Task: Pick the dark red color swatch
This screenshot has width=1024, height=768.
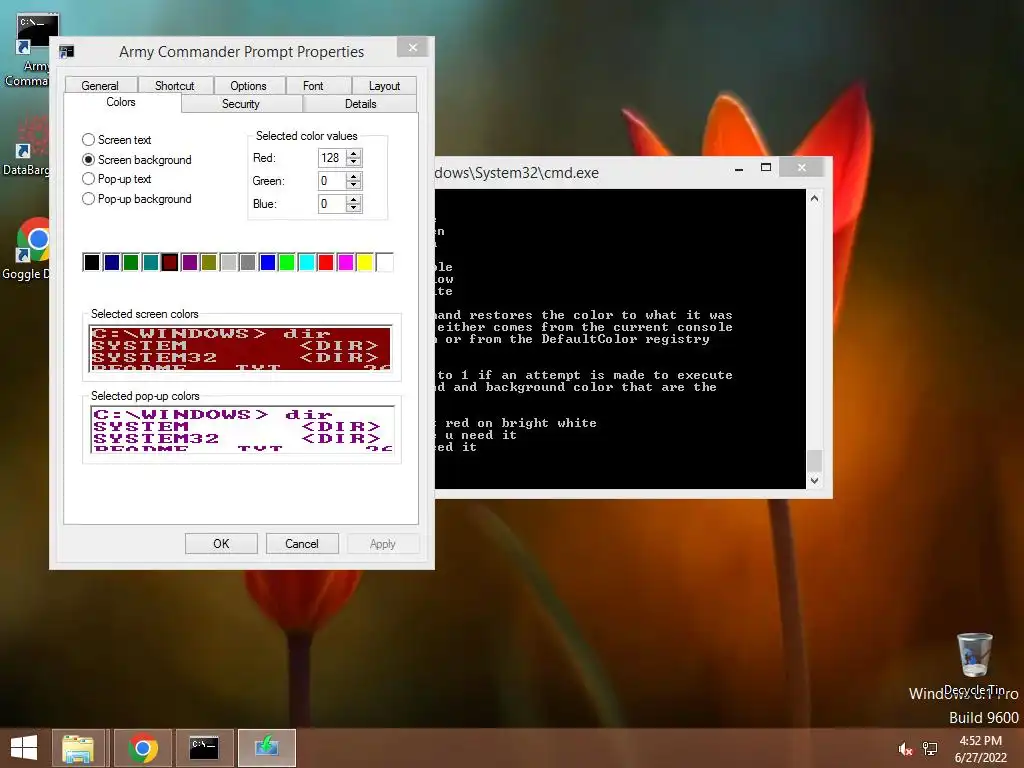Action: click(170, 263)
